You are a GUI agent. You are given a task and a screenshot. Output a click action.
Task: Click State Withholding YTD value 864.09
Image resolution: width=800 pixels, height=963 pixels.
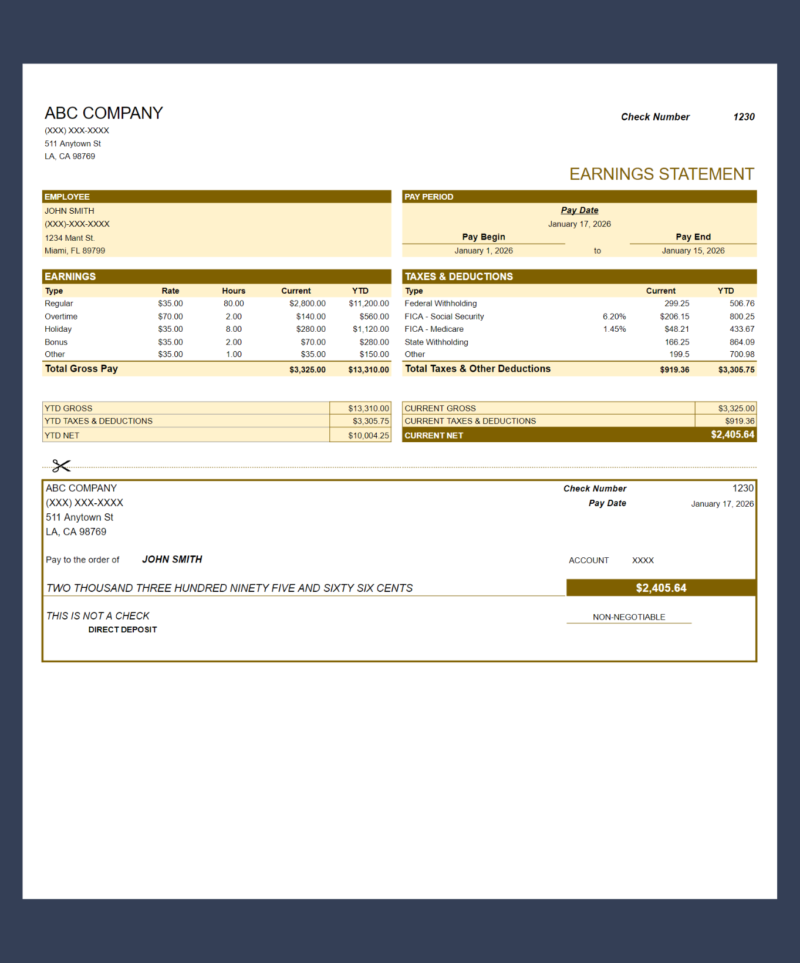(x=742, y=342)
